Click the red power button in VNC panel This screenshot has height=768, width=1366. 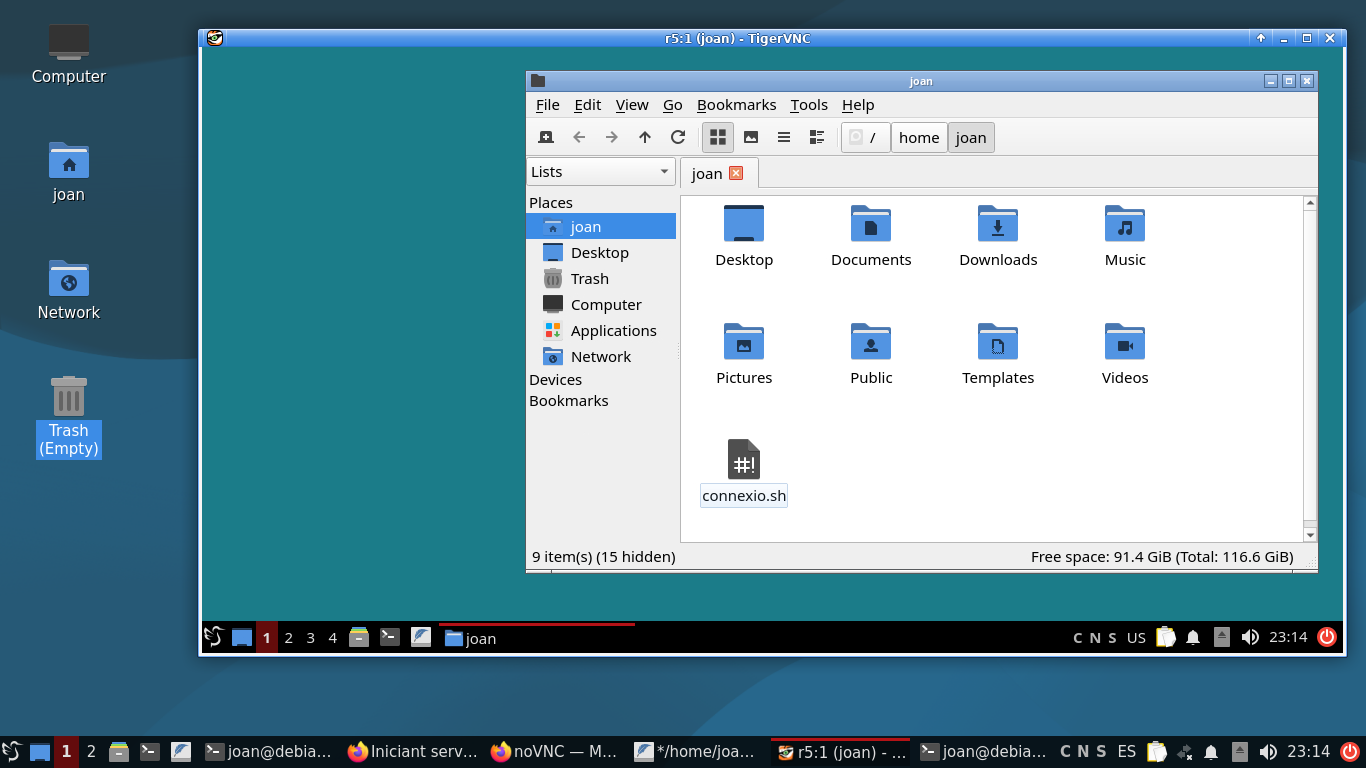point(1327,637)
